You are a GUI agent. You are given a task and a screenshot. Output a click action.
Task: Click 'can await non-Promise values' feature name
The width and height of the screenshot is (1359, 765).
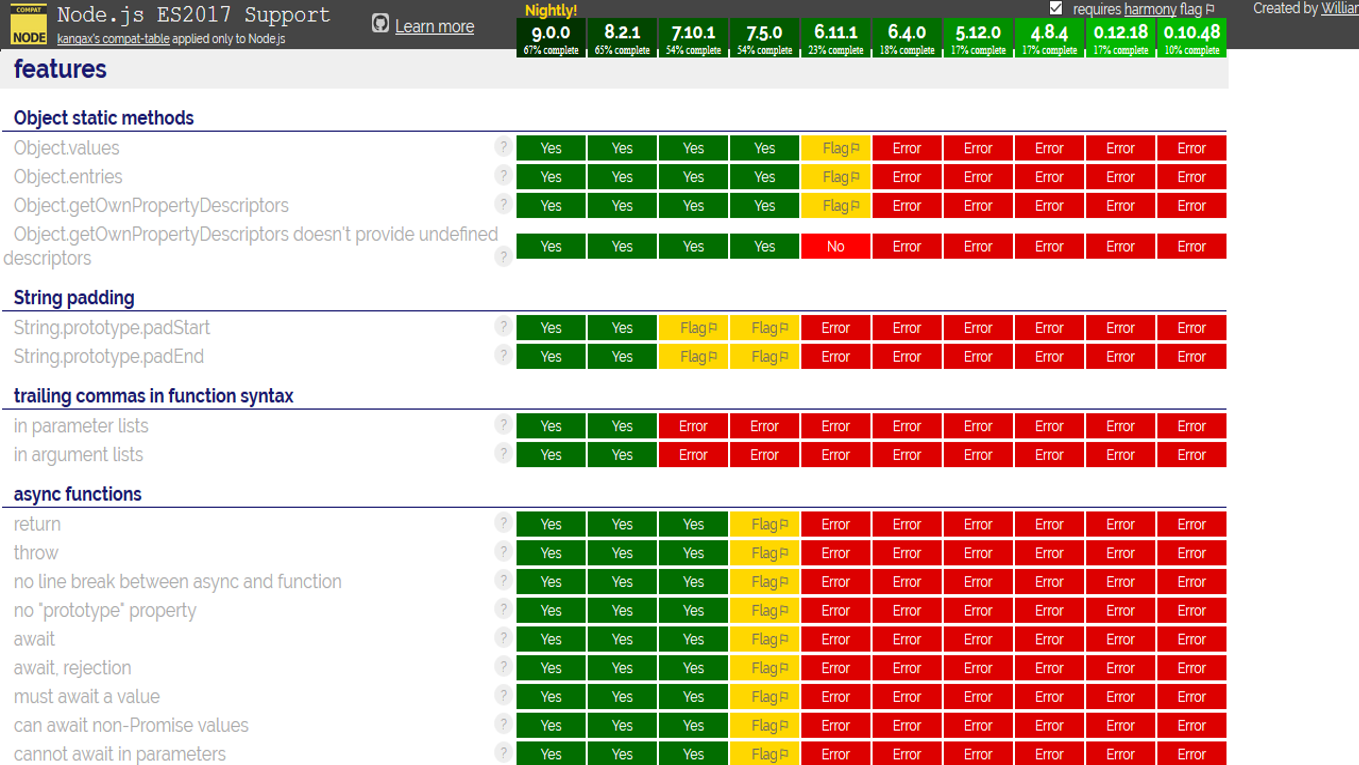131,726
